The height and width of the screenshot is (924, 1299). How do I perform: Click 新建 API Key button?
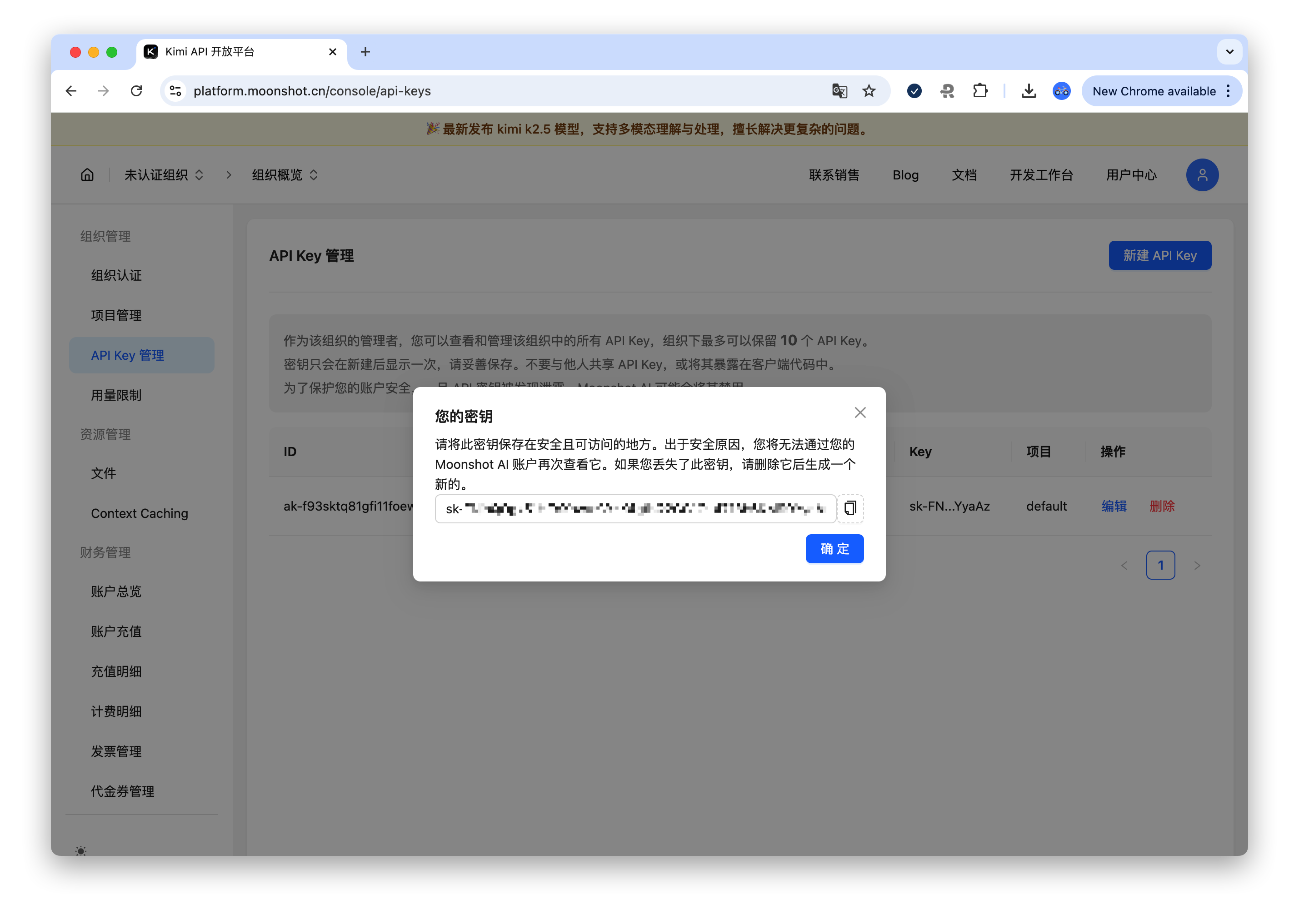[x=1159, y=256]
